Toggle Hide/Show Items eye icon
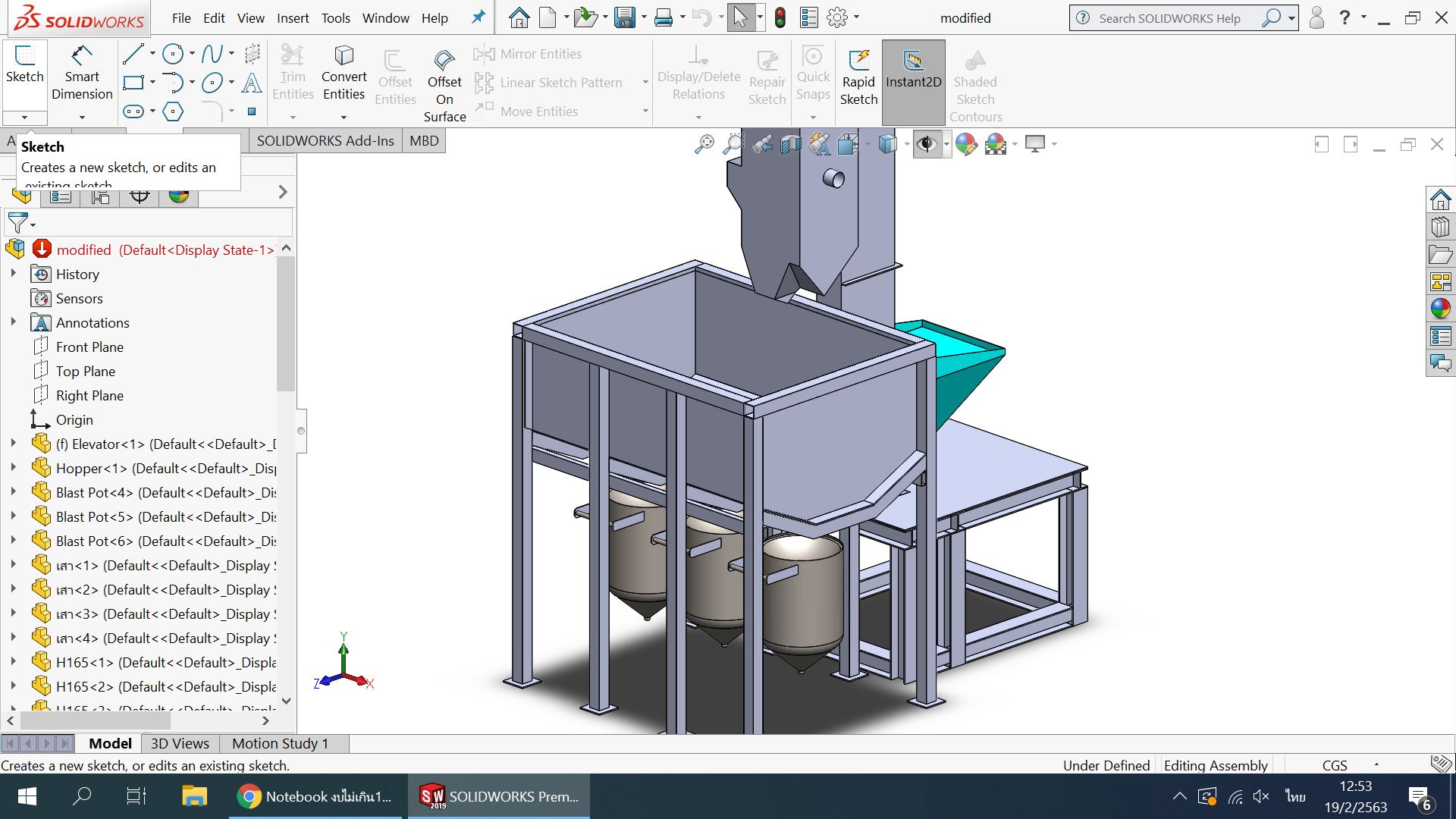This screenshot has width=1456, height=819. pyautogui.click(x=926, y=144)
